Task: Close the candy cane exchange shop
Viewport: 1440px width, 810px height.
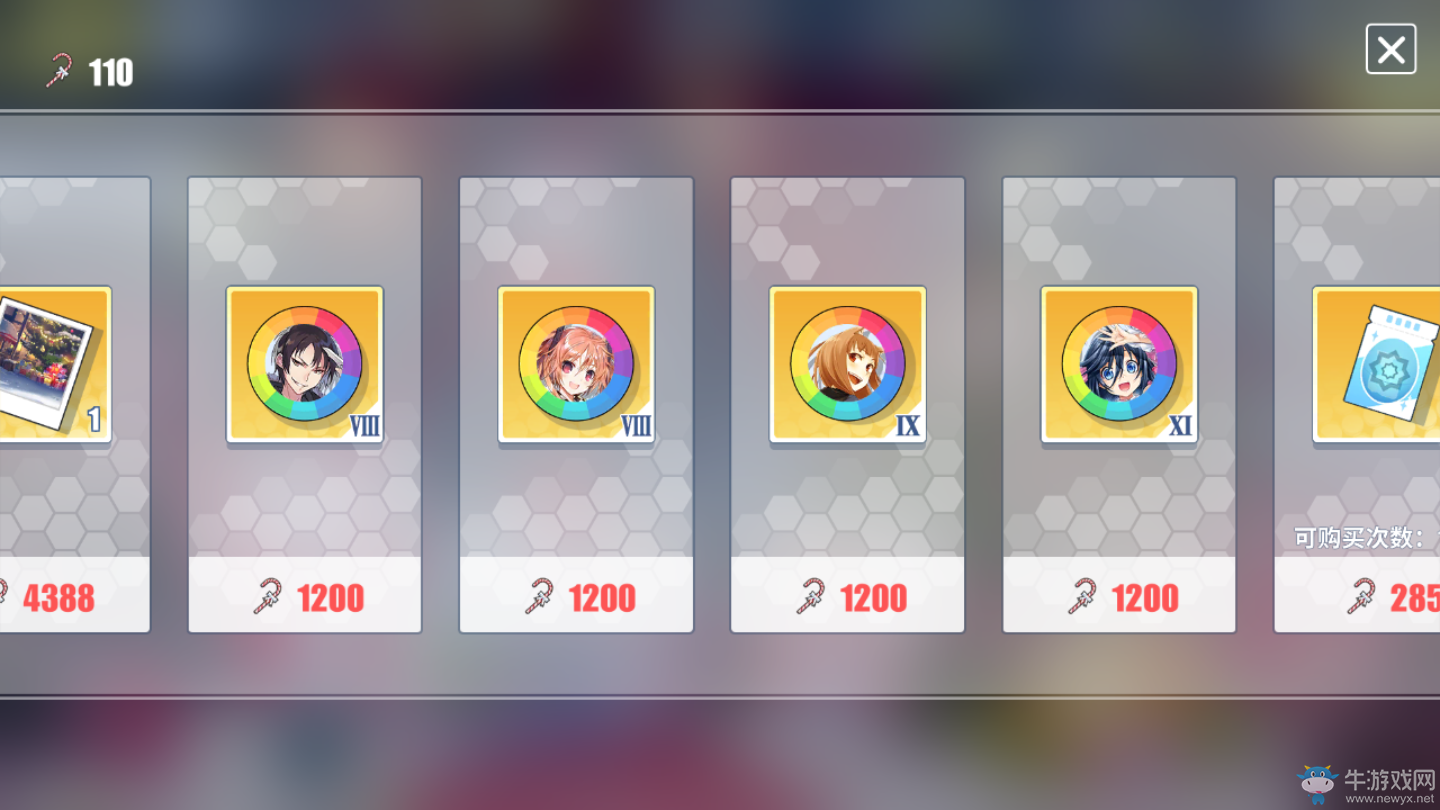Action: [1391, 49]
